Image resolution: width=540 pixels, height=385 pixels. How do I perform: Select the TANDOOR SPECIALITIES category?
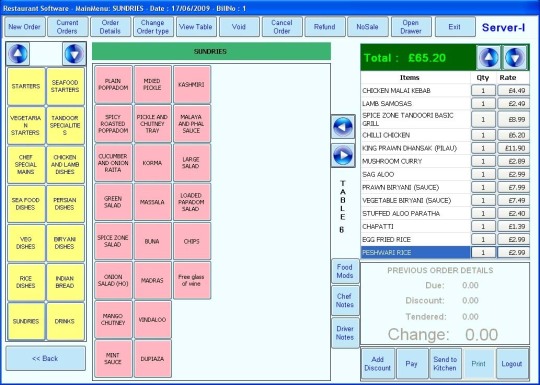65,125
